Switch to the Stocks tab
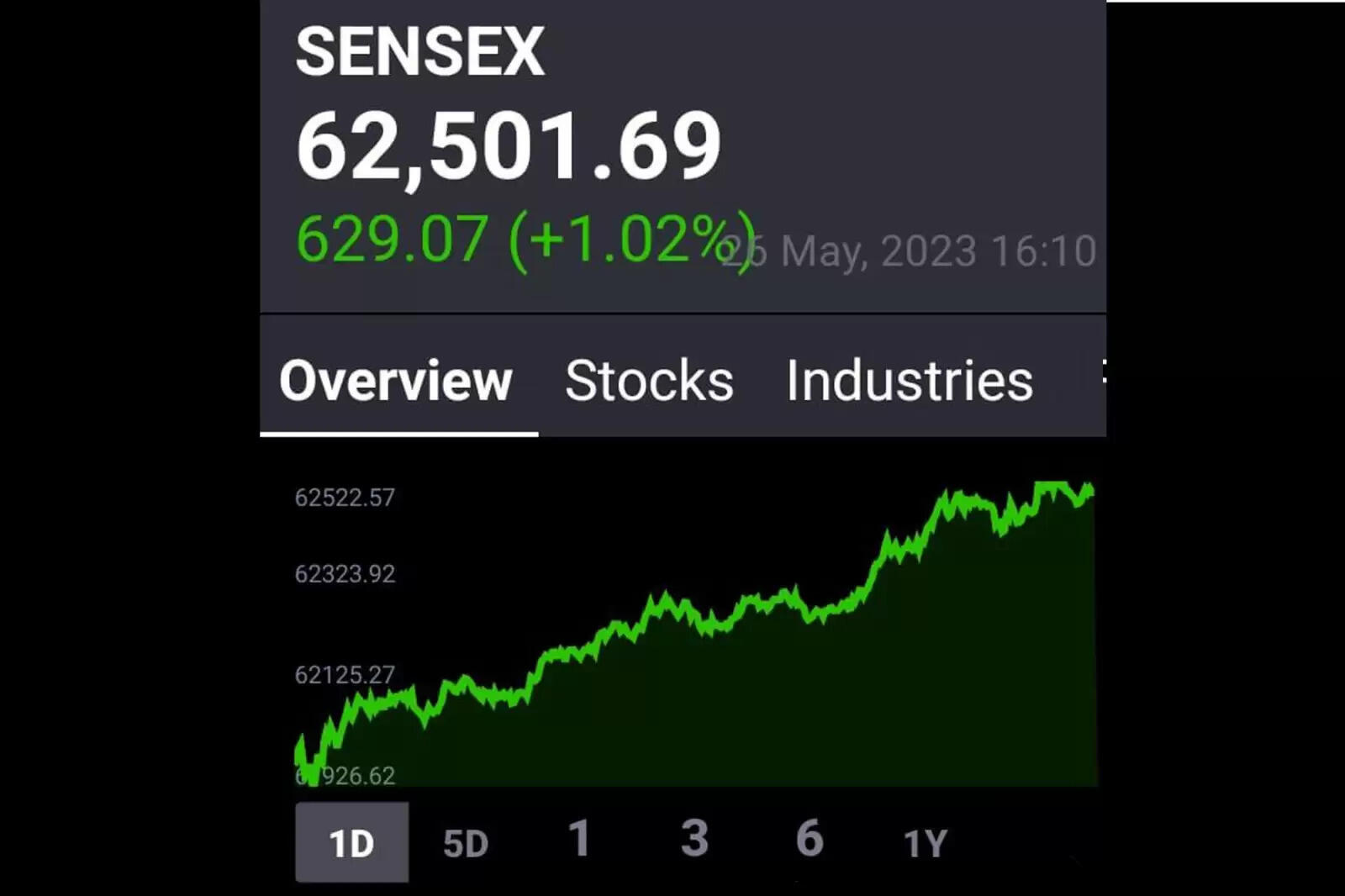Image resolution: width=1345 pixels, height=896 pixels. point(649,381)
